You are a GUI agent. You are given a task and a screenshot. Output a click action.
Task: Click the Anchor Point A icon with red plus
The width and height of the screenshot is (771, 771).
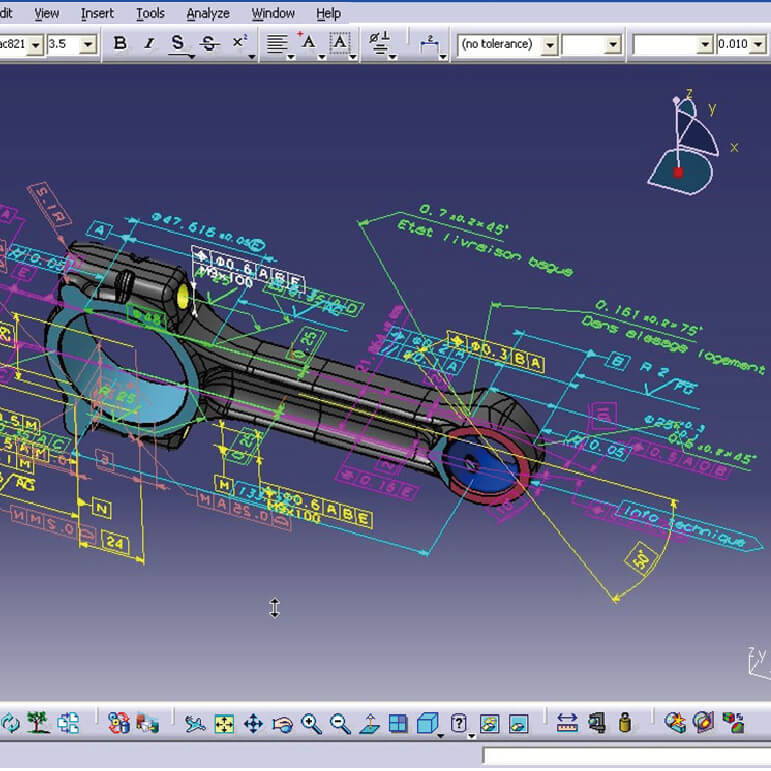click(x=308, y=42)
